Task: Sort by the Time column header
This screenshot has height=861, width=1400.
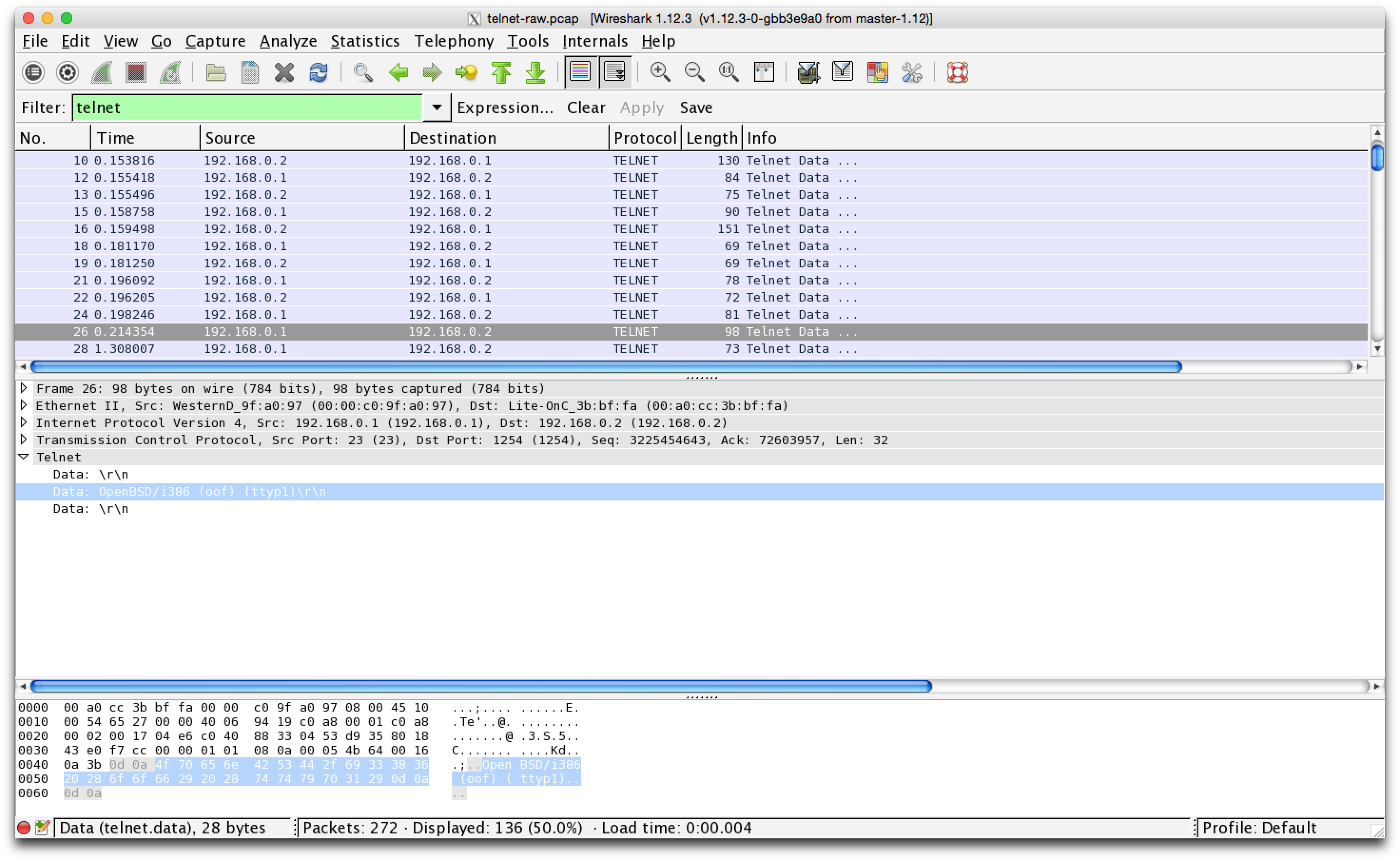Action: click(x=145, y=138)
